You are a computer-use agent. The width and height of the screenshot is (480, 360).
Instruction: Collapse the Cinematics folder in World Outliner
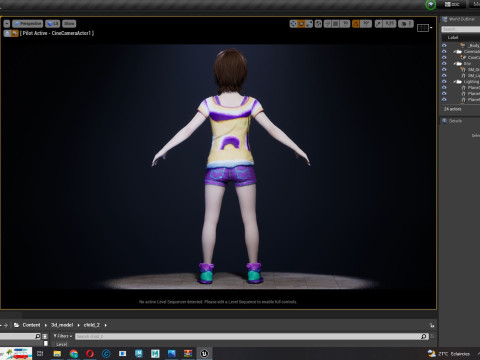tap(455, 52)
